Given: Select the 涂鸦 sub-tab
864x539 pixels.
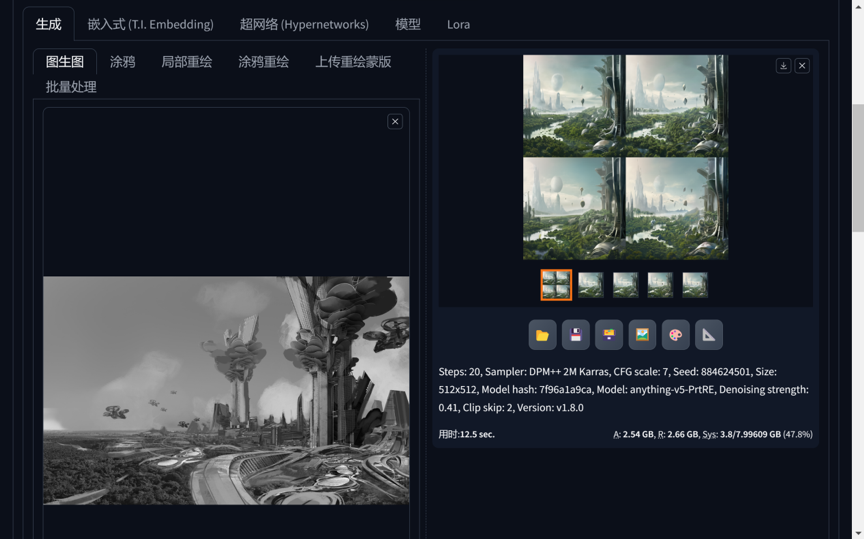Looking at the screenshot, I should [x=122, y=62].
